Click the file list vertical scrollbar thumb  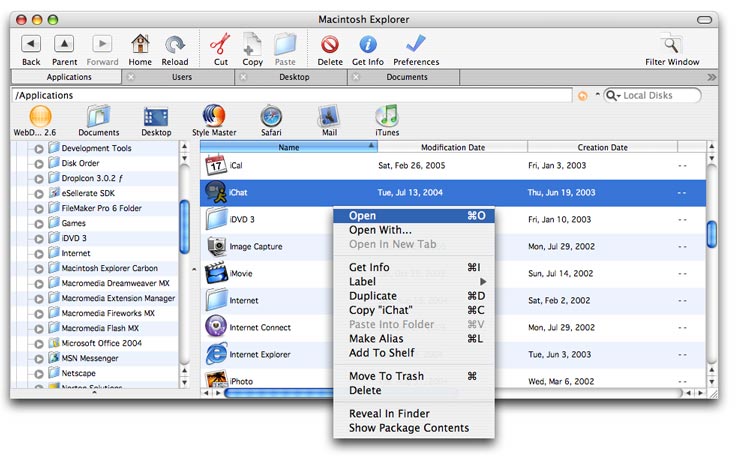(x=712, y=234)
